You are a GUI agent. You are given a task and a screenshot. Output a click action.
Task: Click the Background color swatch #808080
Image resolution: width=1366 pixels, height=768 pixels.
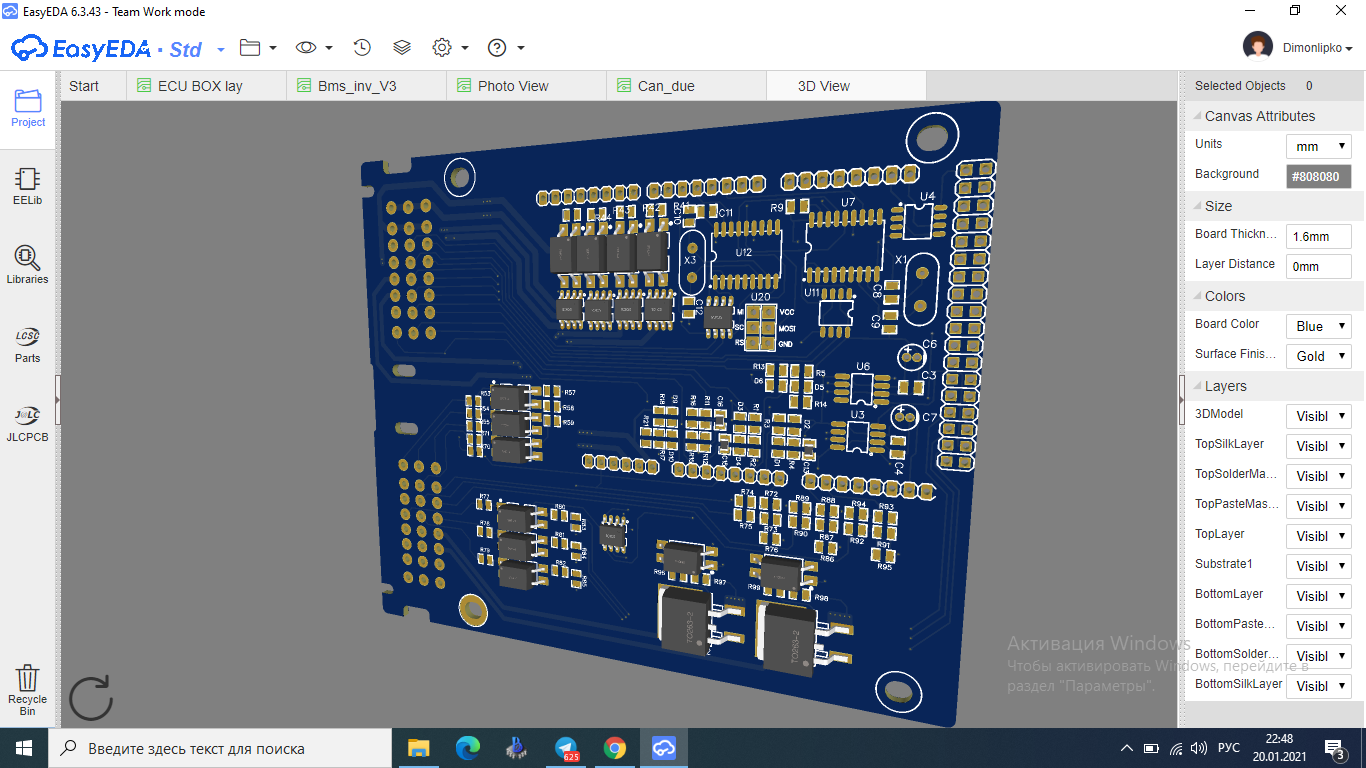tap(1318, 176)
